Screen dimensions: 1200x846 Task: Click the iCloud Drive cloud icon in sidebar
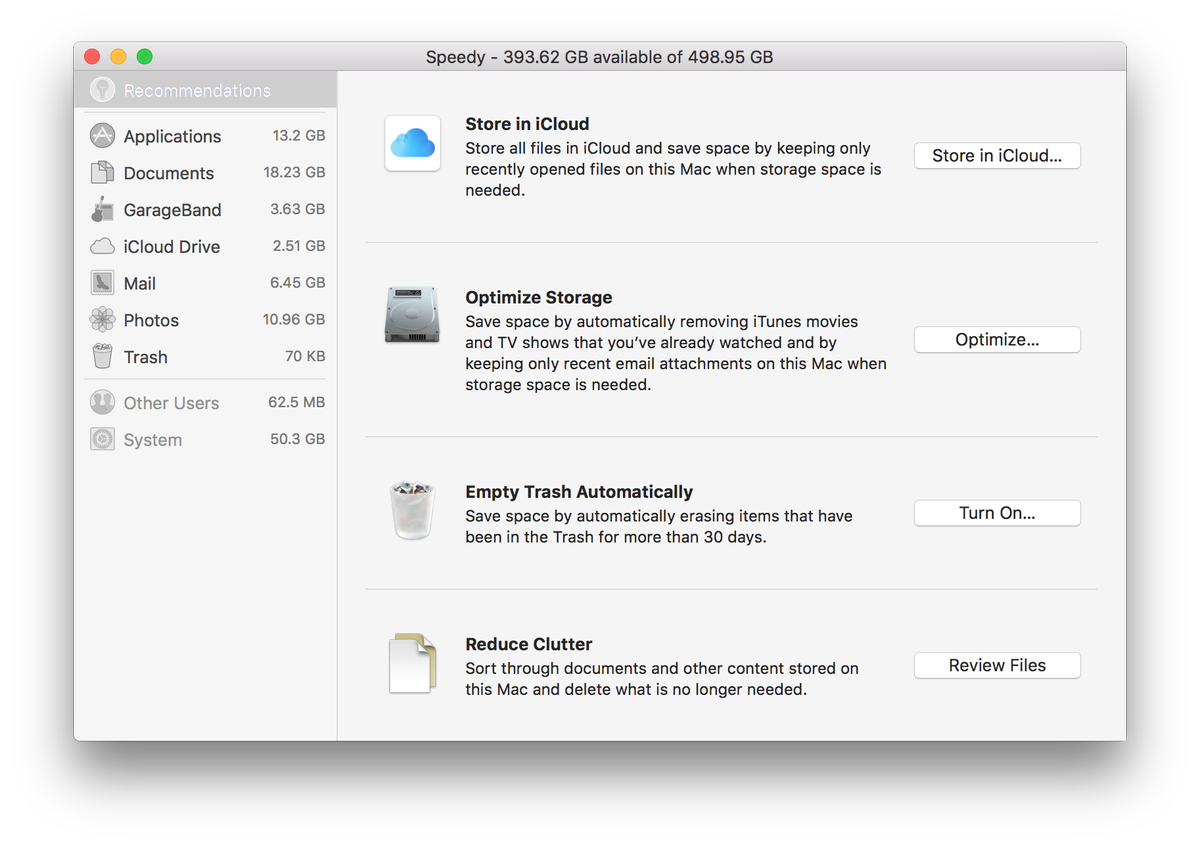(102, 247)
